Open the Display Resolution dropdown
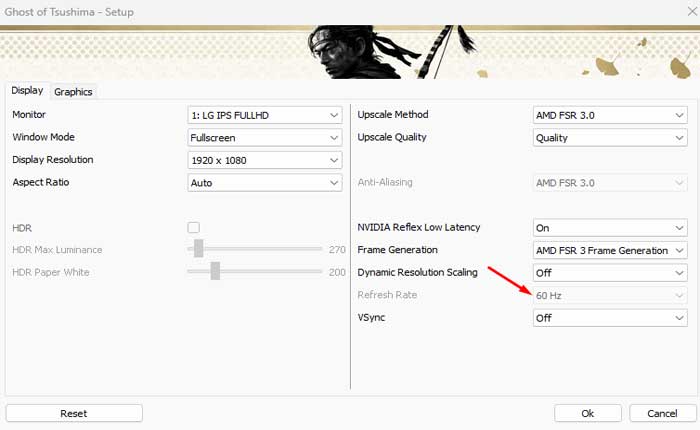The width and height of the screenshot is (700, 430). tap(265, 160)
